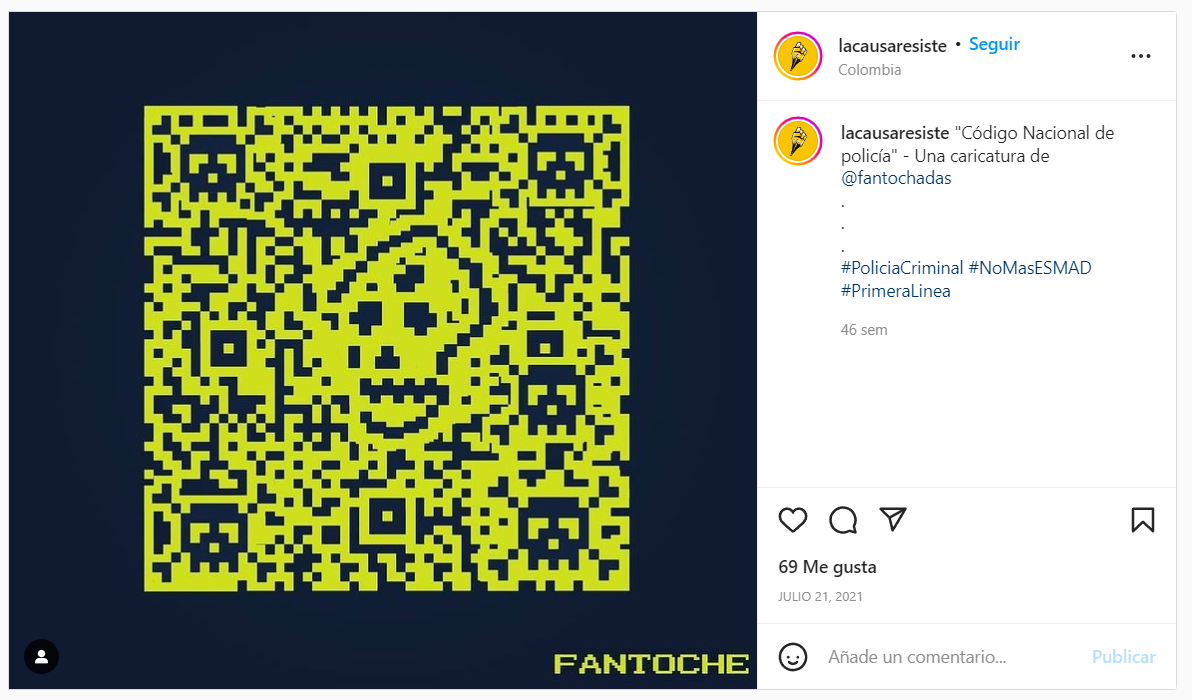1192x700 pixels.
Task: View the 69 Me gusta likes list
Action: click(827, 567)
